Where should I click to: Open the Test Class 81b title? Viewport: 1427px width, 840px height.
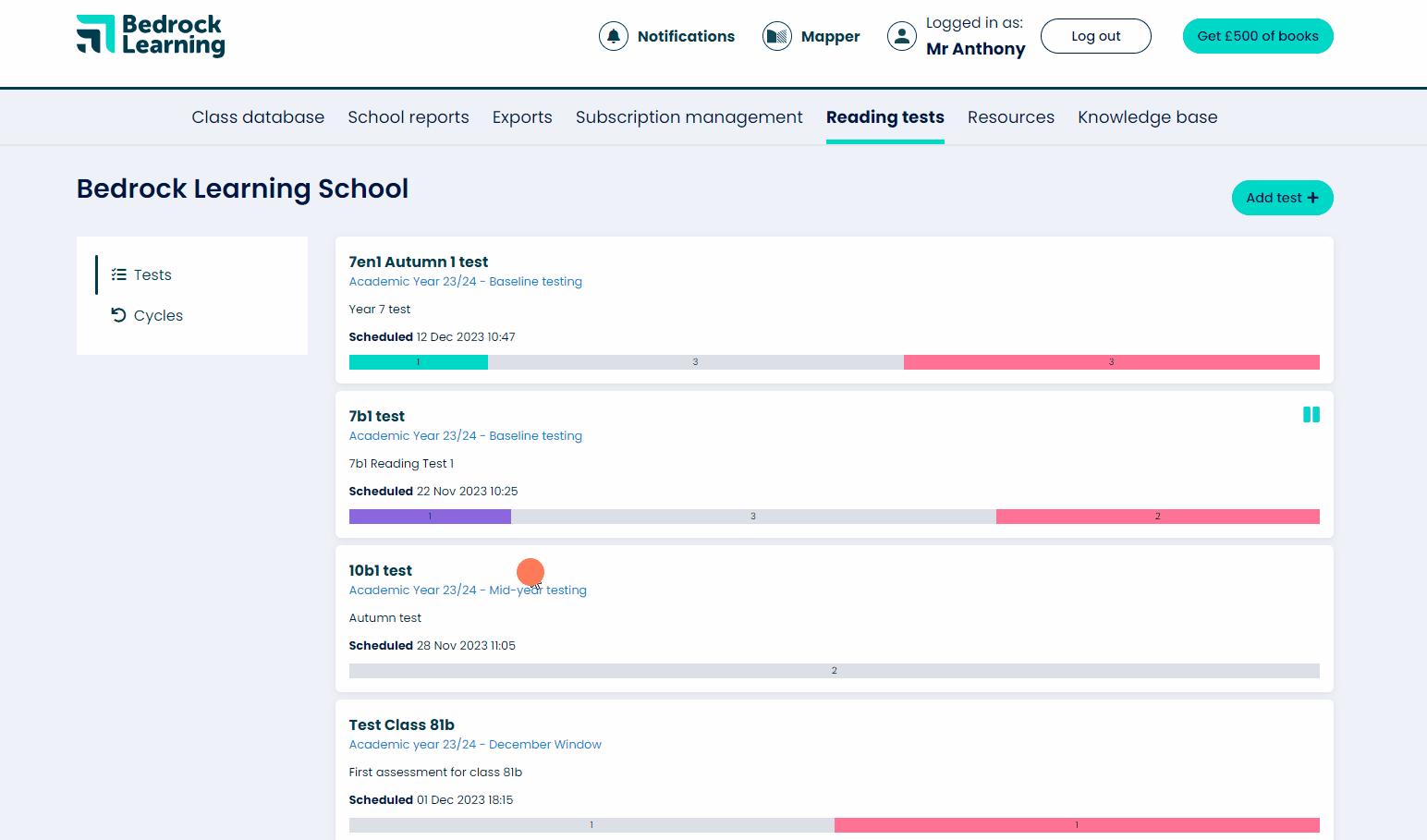402,725
